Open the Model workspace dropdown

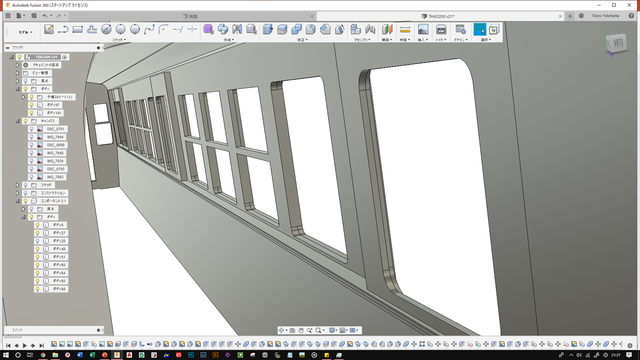[x=25, y=32]
